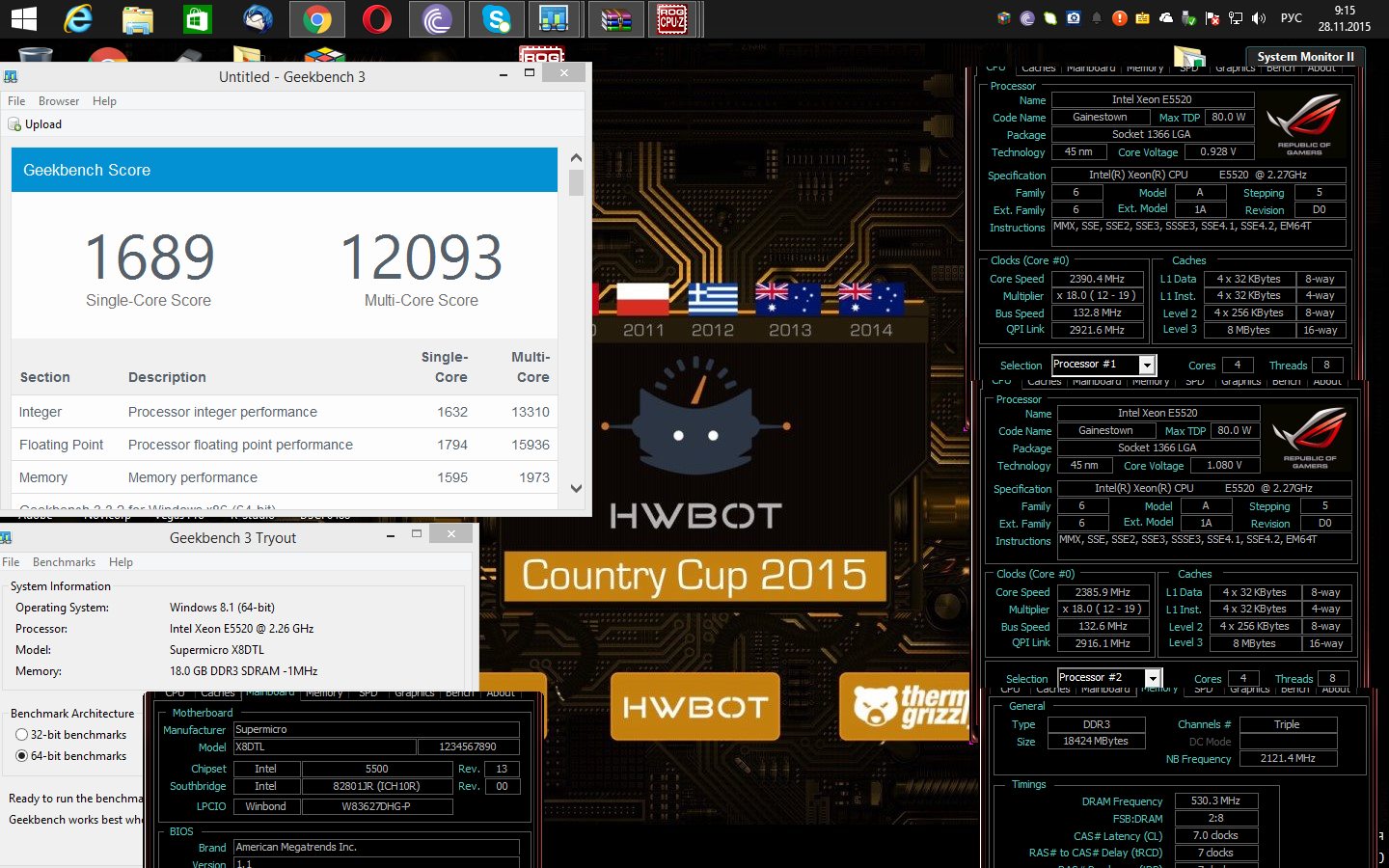The image size is (1389, 868).
Task: Switch to WinRAR on the taskbar
Action: click(616, 18)
